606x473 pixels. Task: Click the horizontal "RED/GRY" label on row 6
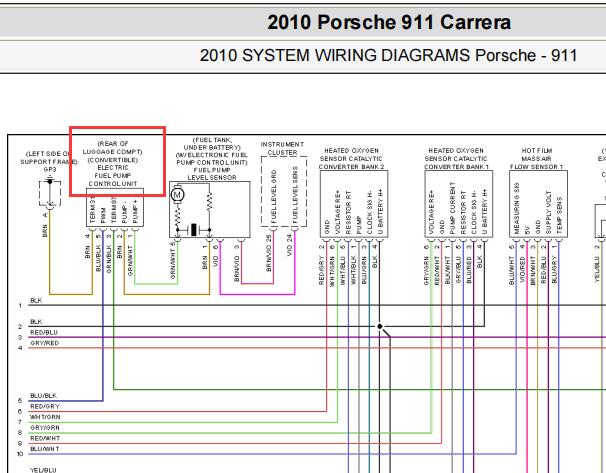point(45,407)
